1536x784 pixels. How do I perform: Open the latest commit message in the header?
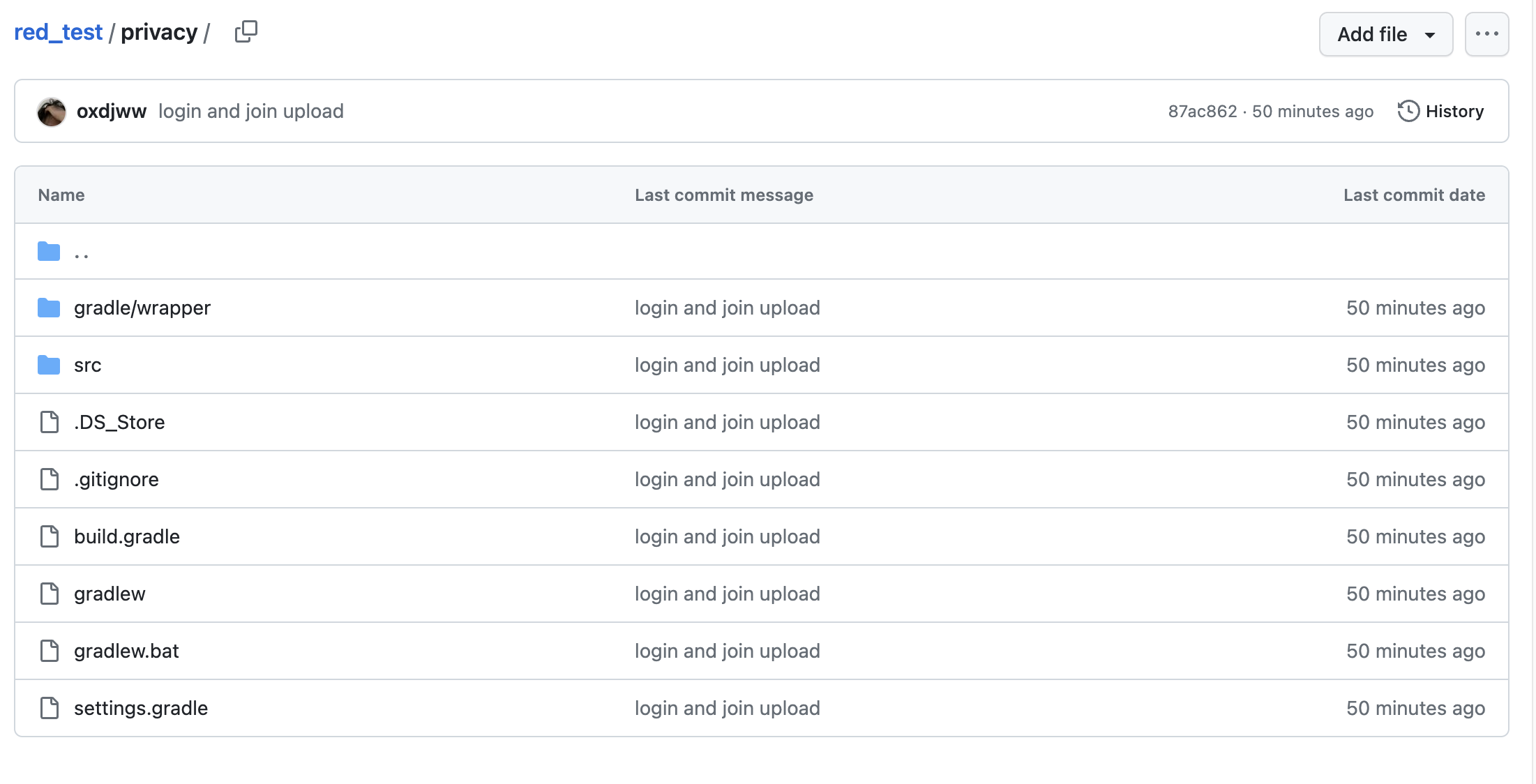point(251,112)
